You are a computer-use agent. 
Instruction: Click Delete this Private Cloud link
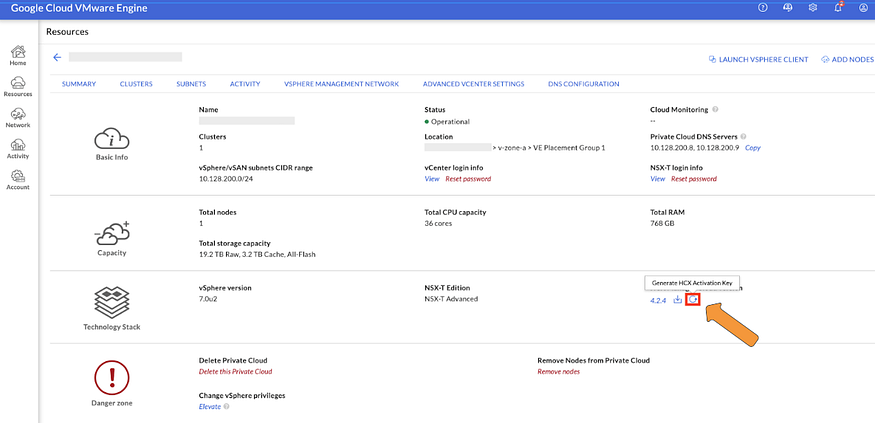point(235,372)
